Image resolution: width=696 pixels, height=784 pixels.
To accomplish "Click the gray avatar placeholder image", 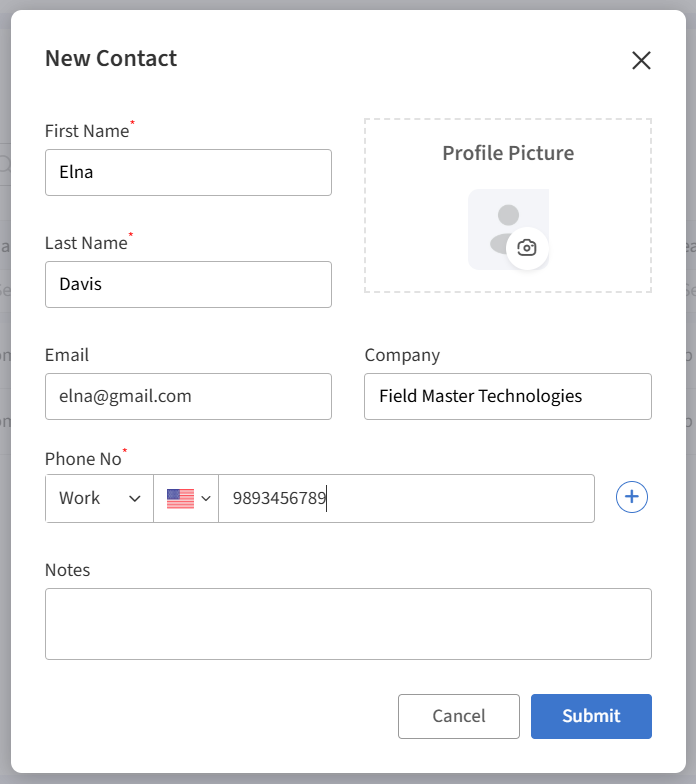I will click(505, 224).
